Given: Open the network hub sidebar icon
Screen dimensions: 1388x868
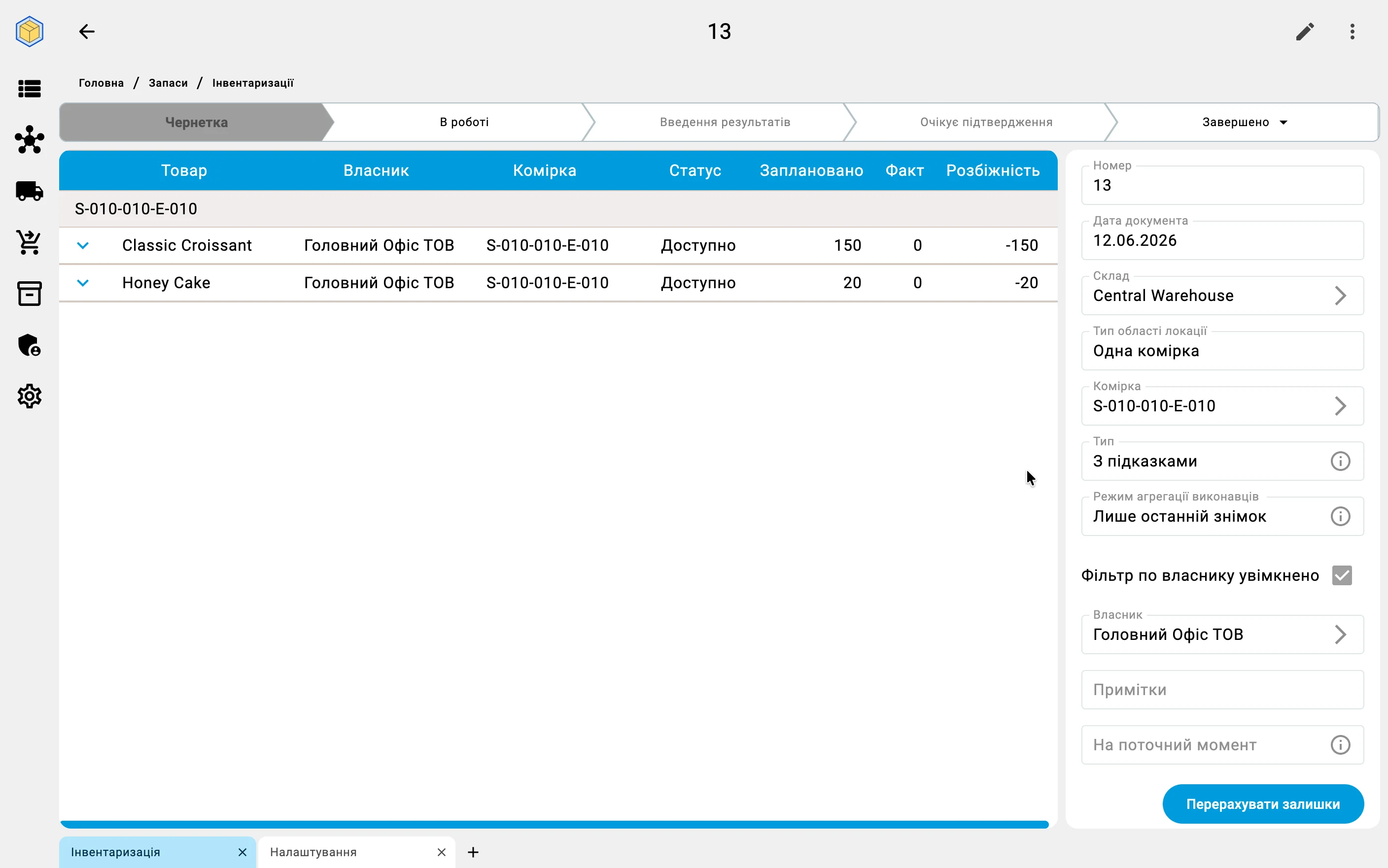Looking at the screenshot, I should click(x=29, y=139).
